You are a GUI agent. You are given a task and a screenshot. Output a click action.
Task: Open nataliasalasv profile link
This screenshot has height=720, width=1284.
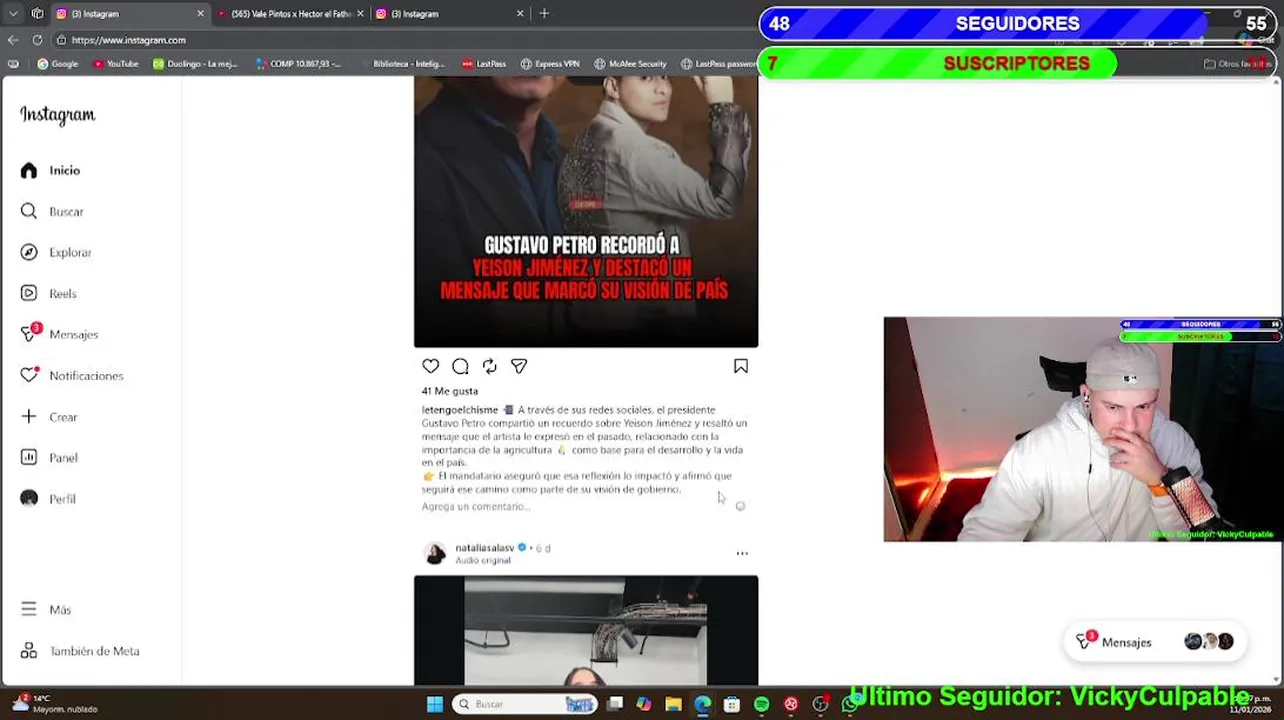coord(485,548)
